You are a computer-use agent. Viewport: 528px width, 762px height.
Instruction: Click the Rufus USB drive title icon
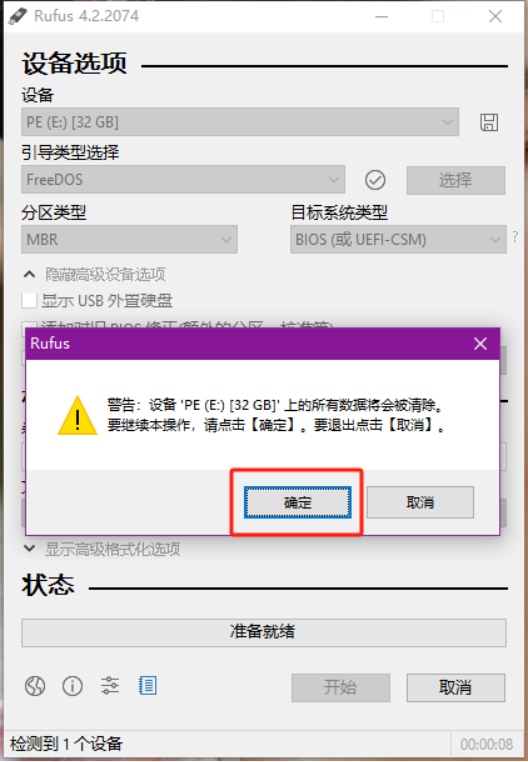(18, 16)
